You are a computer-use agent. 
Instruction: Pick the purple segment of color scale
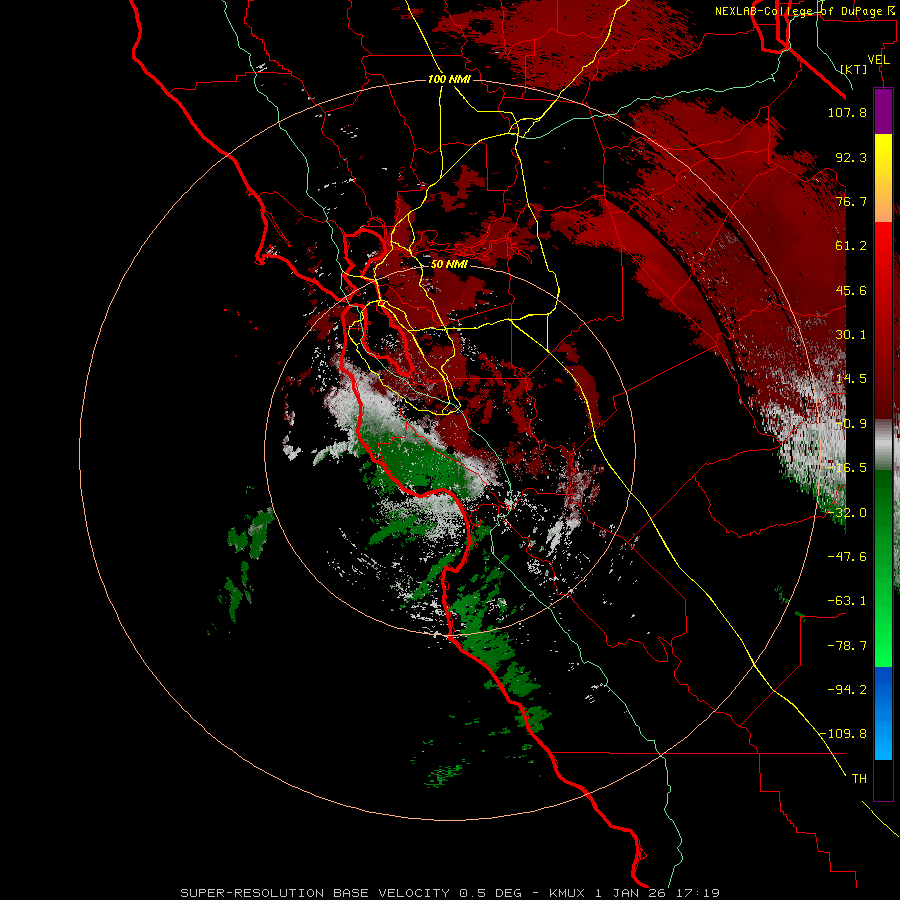tap(883, 111)
